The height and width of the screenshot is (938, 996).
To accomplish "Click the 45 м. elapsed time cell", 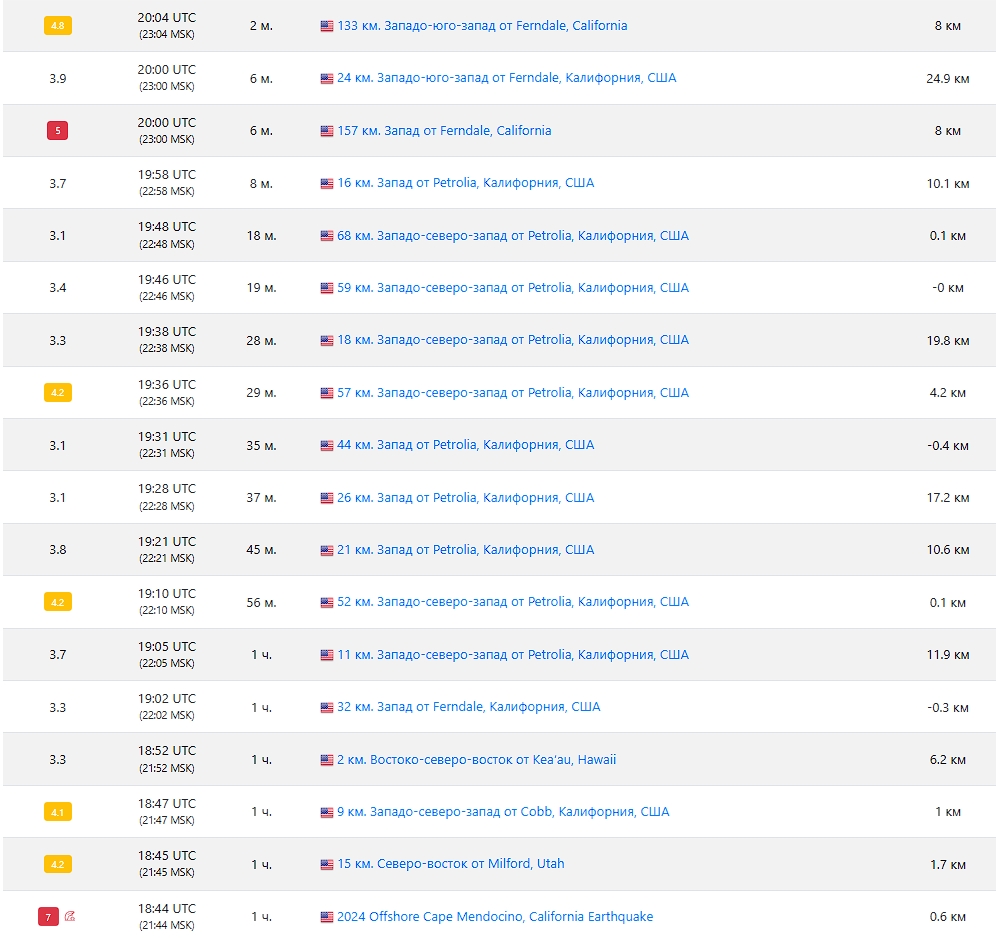I will coord(262,550).
